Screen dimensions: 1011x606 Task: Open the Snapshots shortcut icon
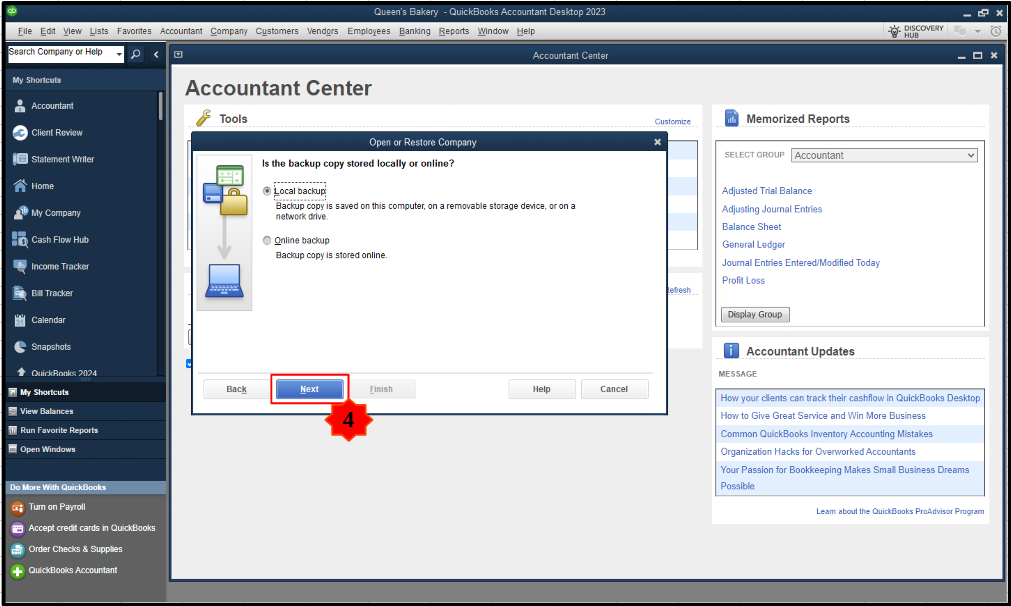[x=20, y=347]
